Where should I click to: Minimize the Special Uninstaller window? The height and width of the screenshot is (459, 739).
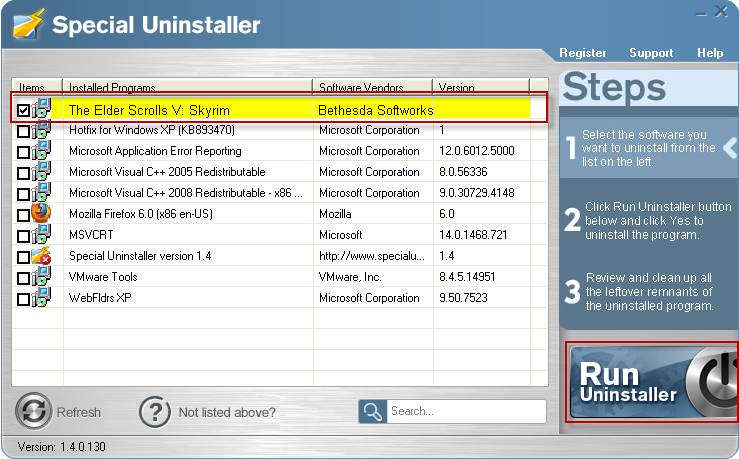coord(701,13)
